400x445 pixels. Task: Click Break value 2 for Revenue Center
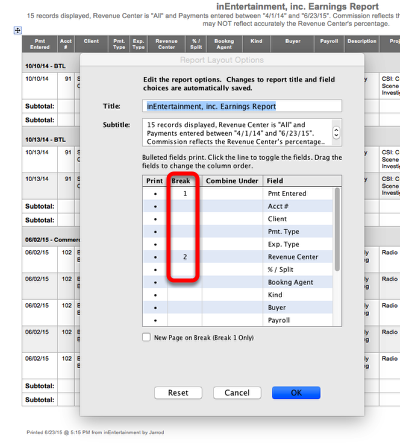click(x=185, y=257)
